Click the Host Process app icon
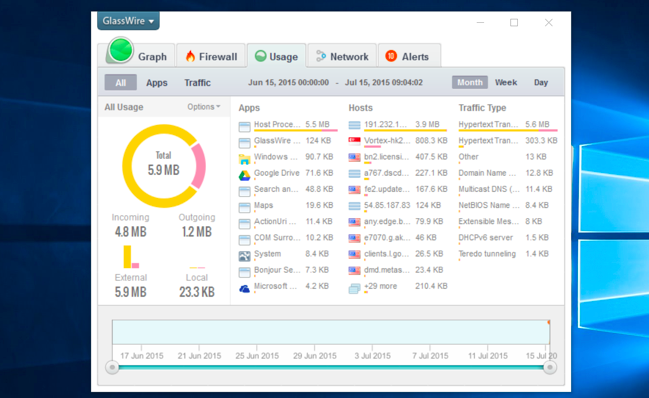The image size is (649, 398). tap(245, 126)
